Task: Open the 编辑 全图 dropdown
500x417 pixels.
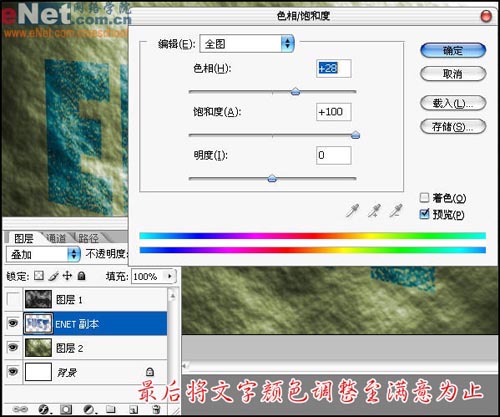Action: (x=247, y=44)
